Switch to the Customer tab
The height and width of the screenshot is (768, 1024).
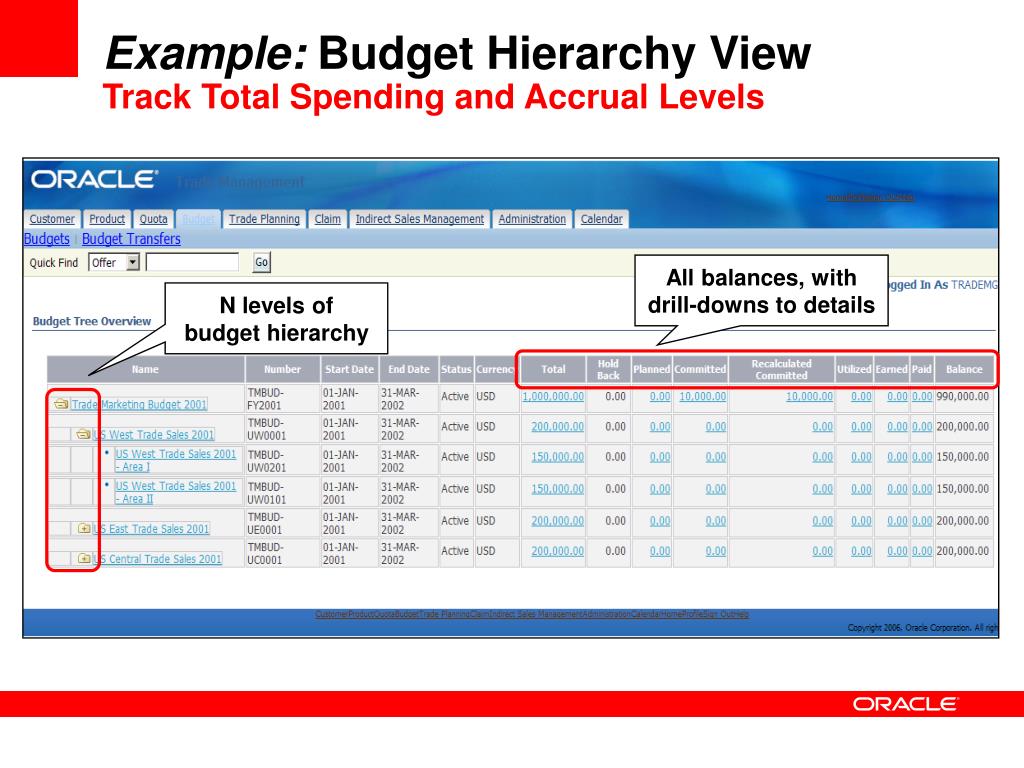(52, 219)
